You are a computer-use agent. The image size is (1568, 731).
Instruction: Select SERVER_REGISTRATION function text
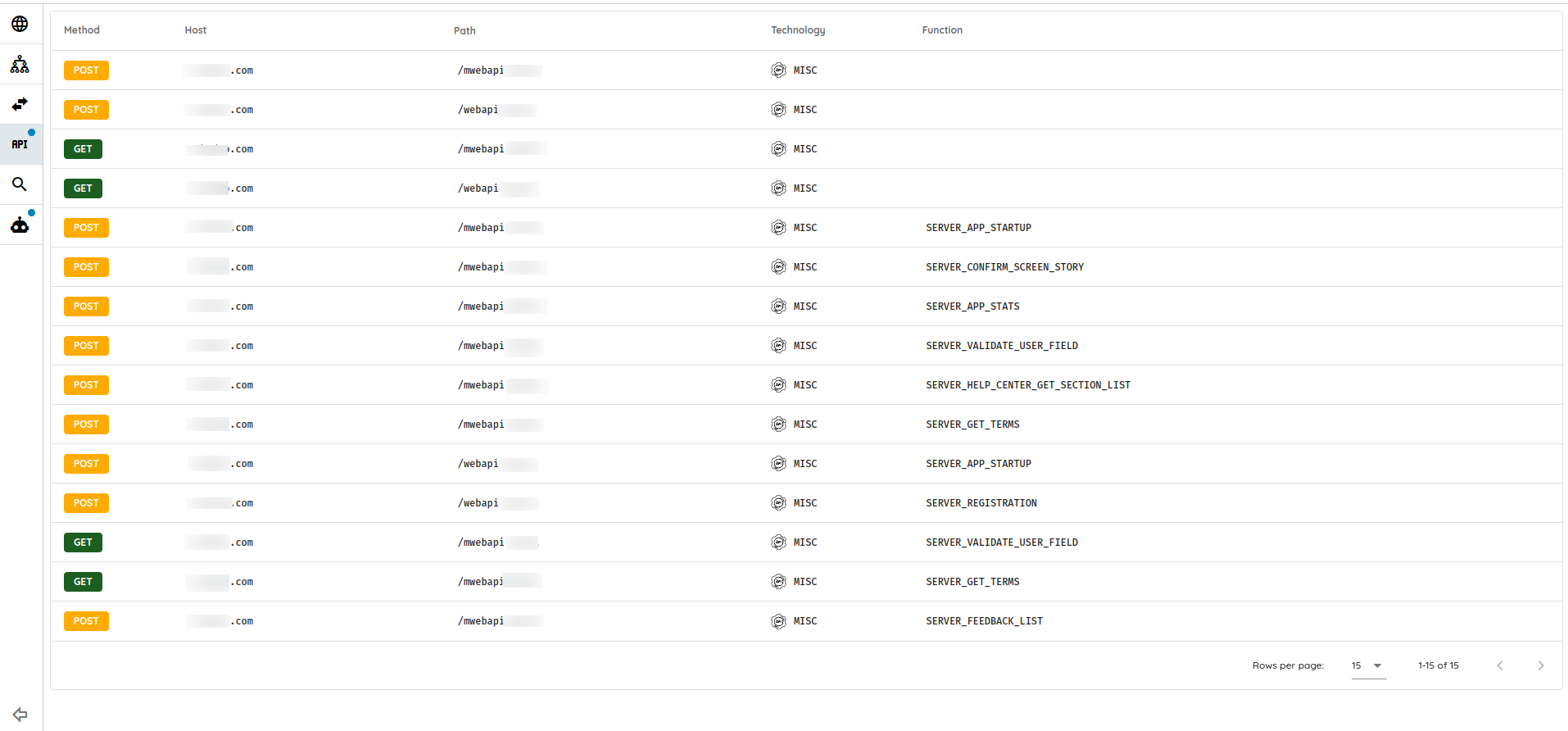[x=981, y=503]
